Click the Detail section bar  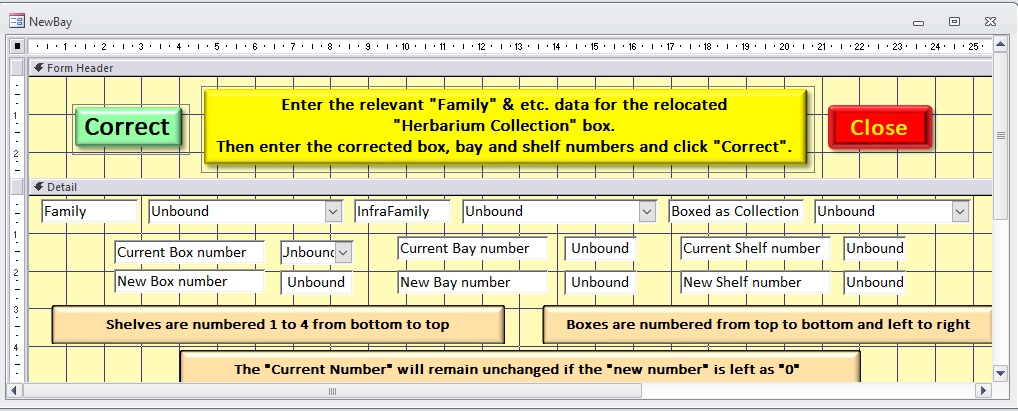510,187
